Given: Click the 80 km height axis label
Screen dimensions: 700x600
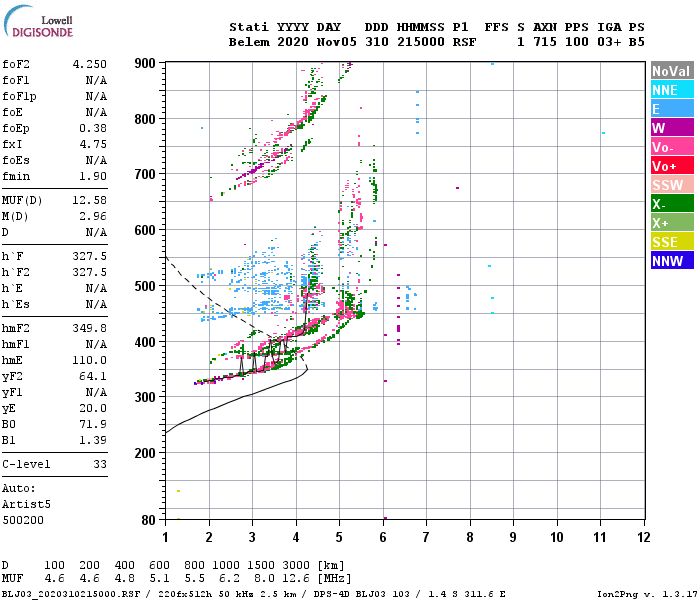Looking at the screenshot, I should point(149,520).
